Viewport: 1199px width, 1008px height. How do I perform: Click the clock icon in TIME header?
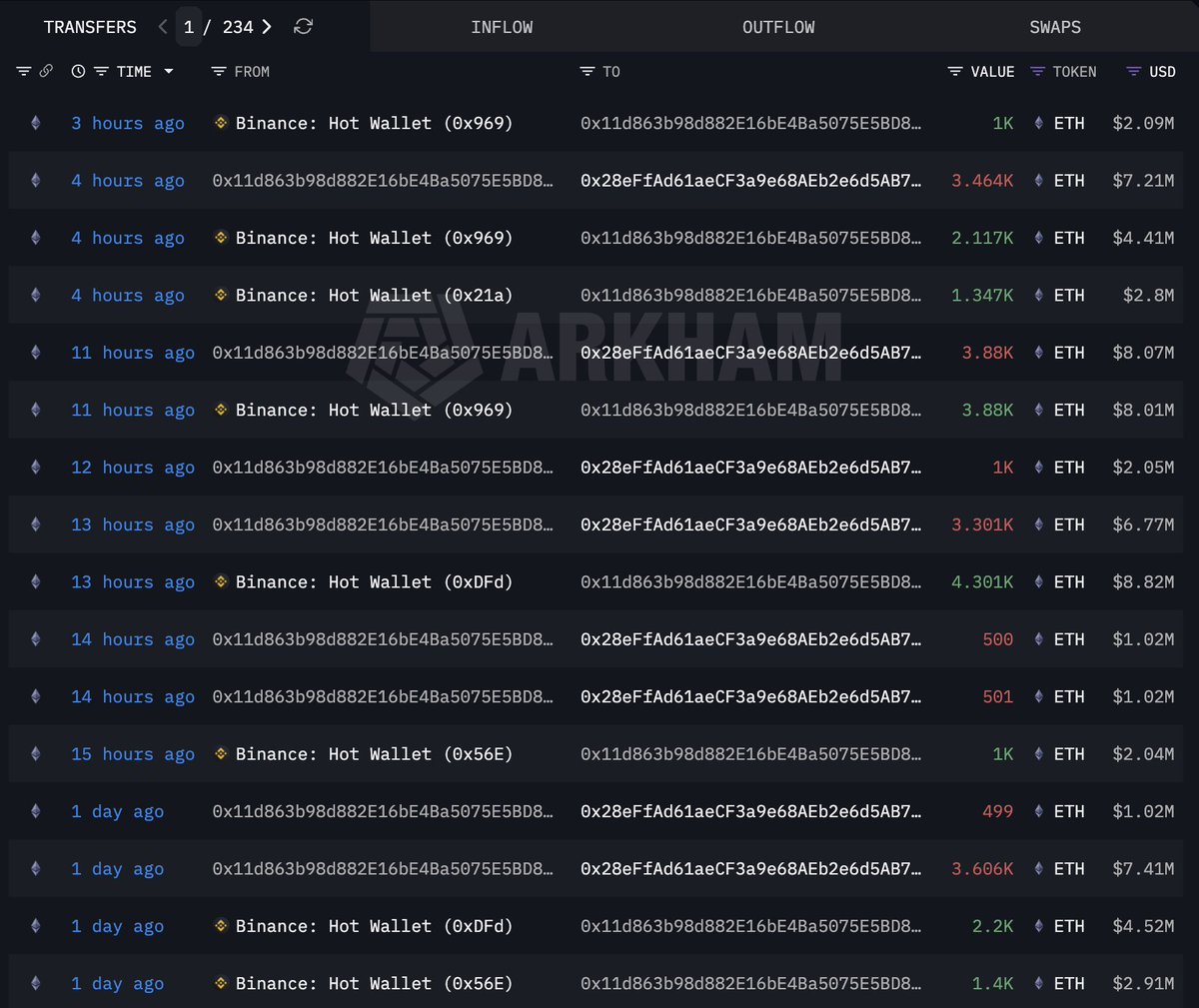point(79,72)
